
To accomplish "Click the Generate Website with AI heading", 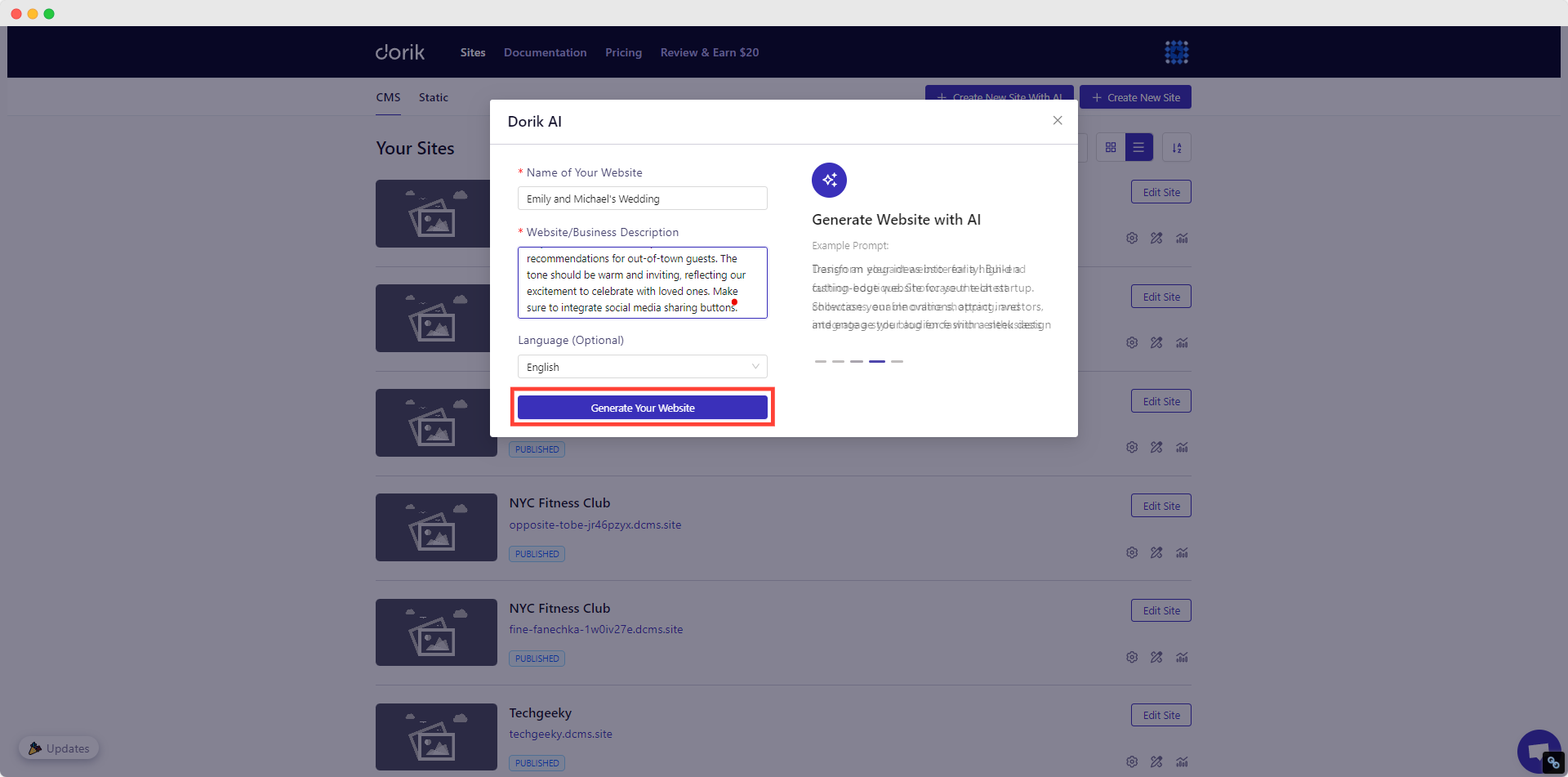I will point(896,219).
